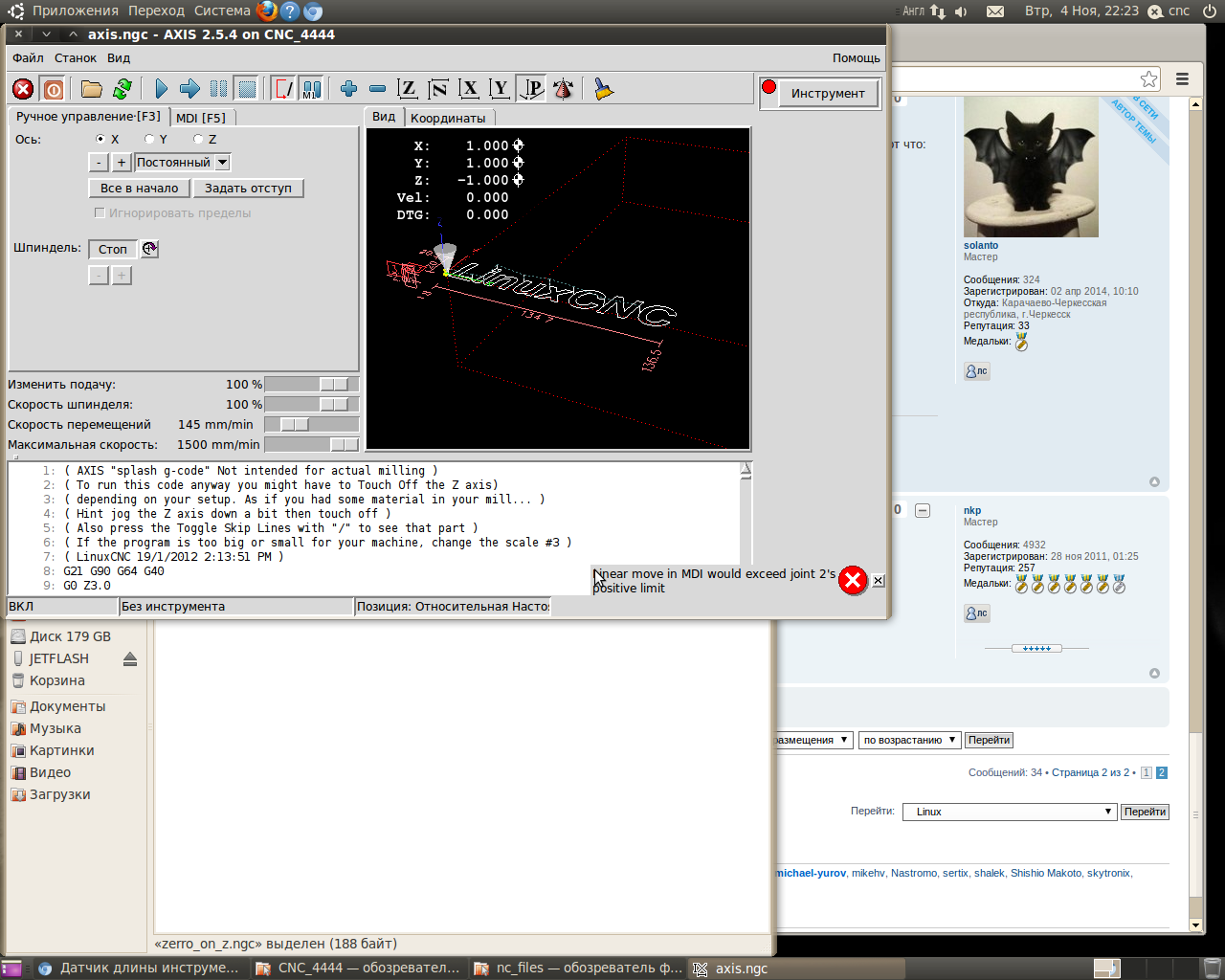Image resolution: width=1225 pixels, height=980 pixels.
Task: Run the program with the play icon
Action: coord(161,89)
